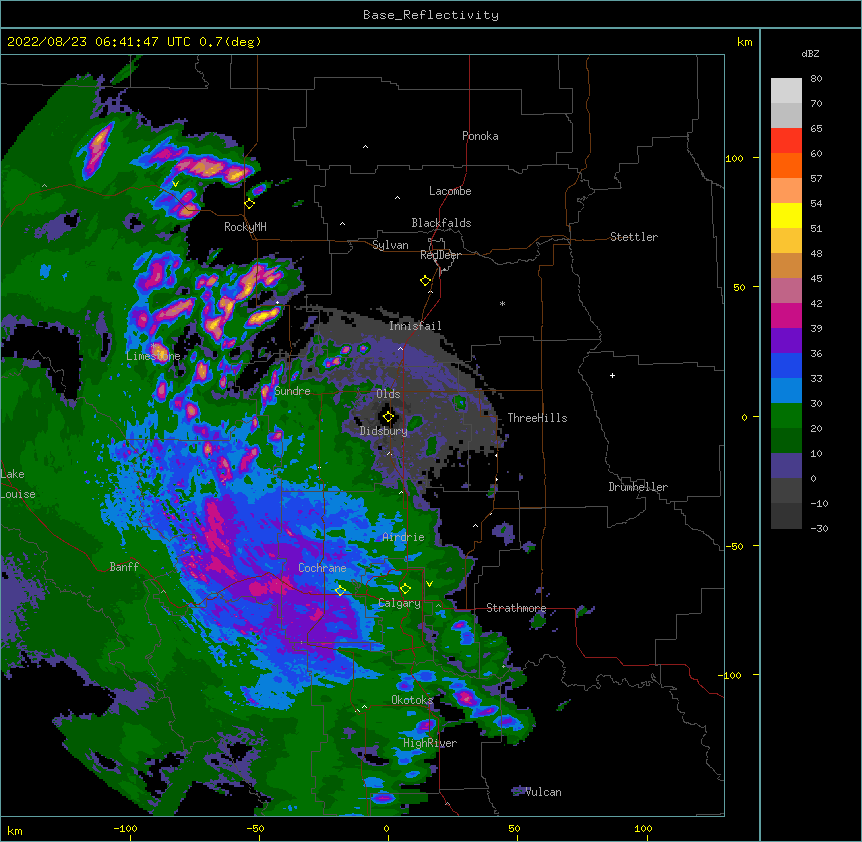Click the Innisfail city label

pos(415,326)
